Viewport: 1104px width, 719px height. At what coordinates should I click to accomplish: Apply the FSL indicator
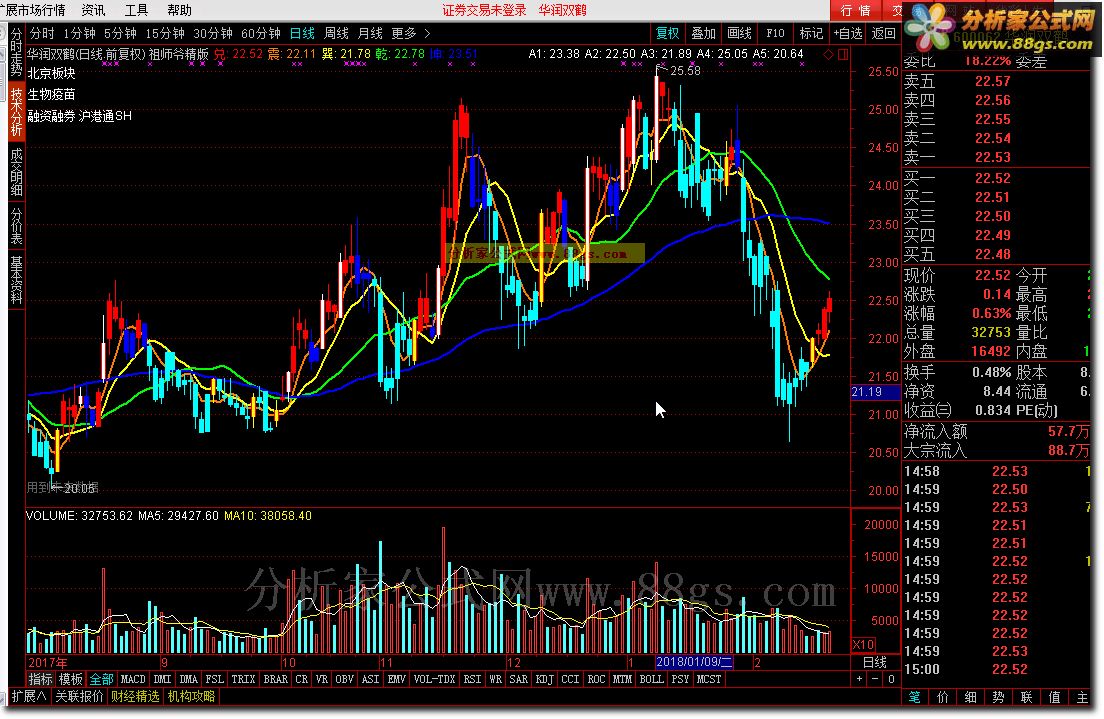tap(214, 679)
